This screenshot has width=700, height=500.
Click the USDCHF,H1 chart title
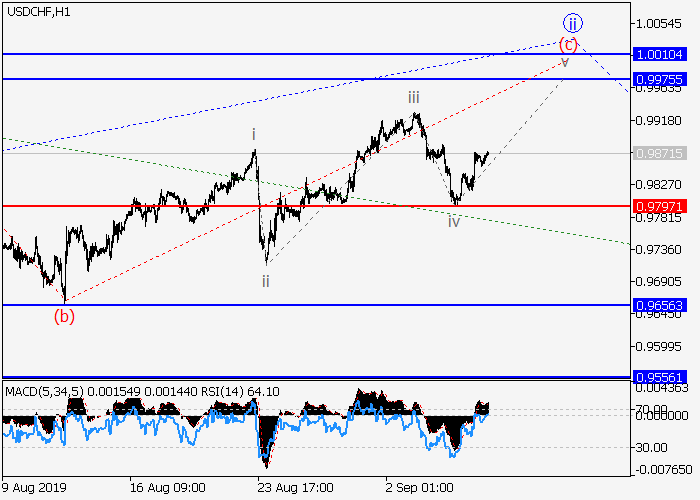tap(36, 11)
